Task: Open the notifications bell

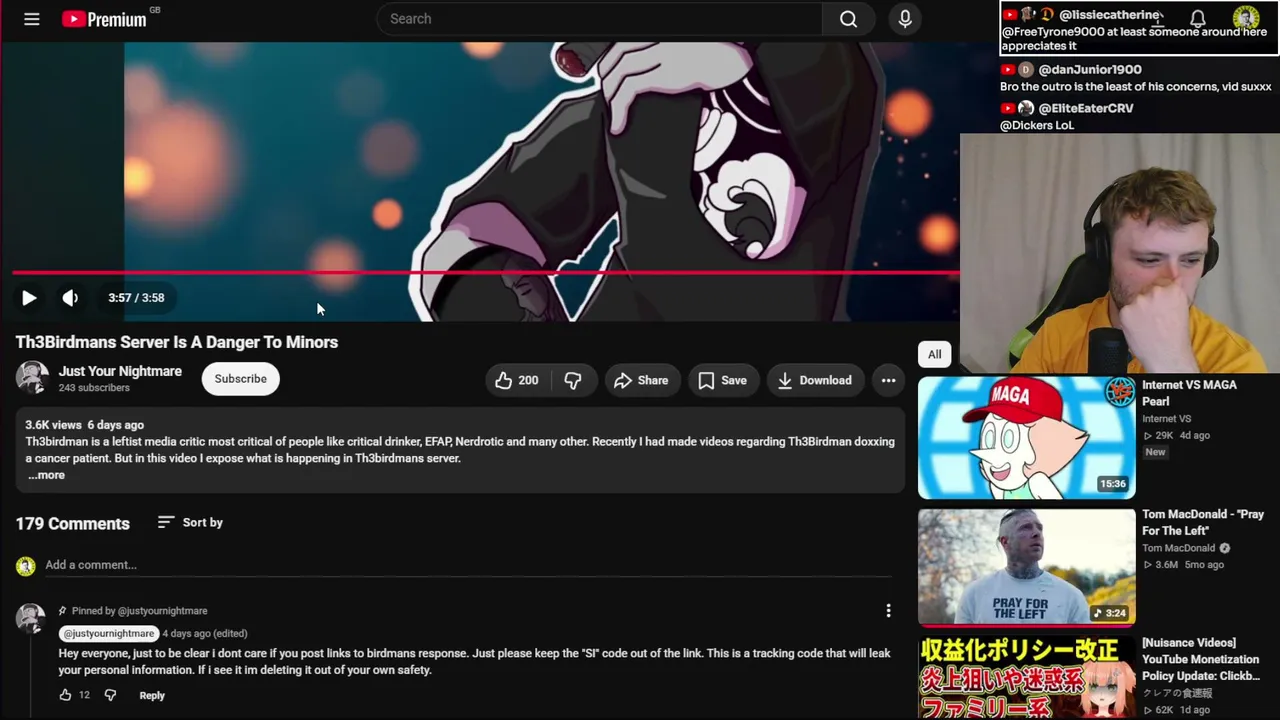Action: tap(1197, 18)
